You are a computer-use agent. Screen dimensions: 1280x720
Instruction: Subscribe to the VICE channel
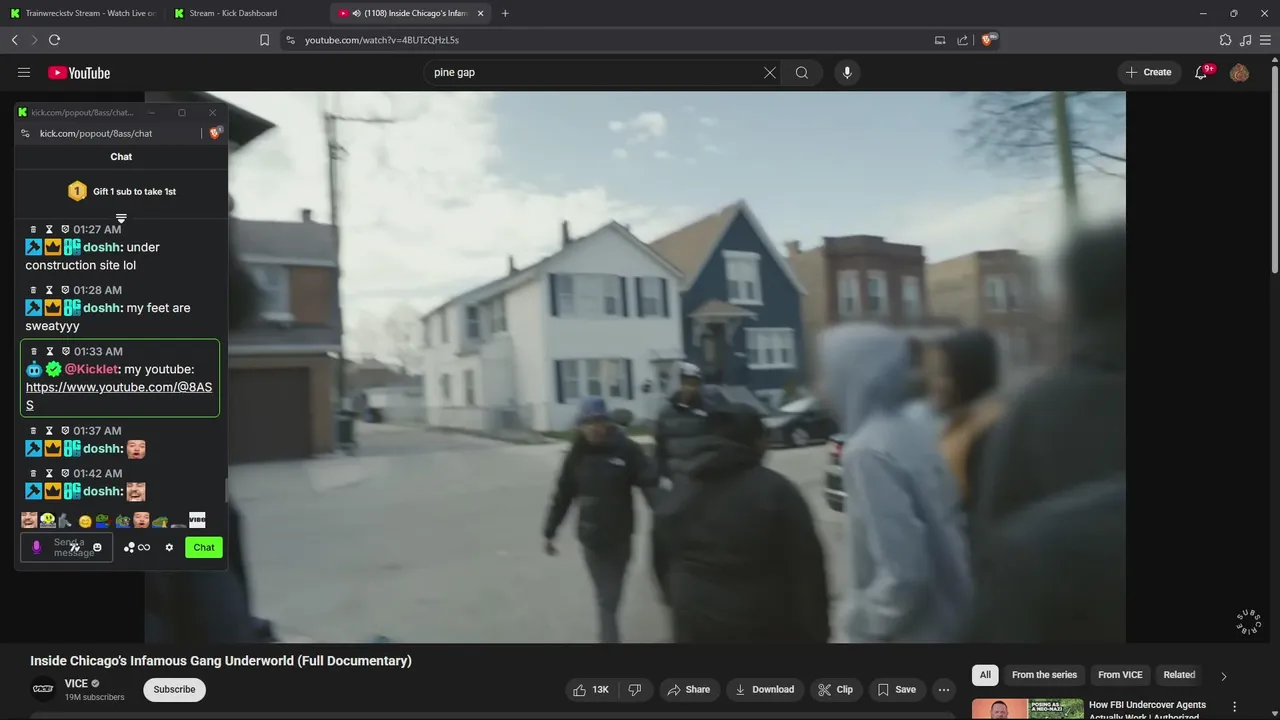[x=174, y=689]
